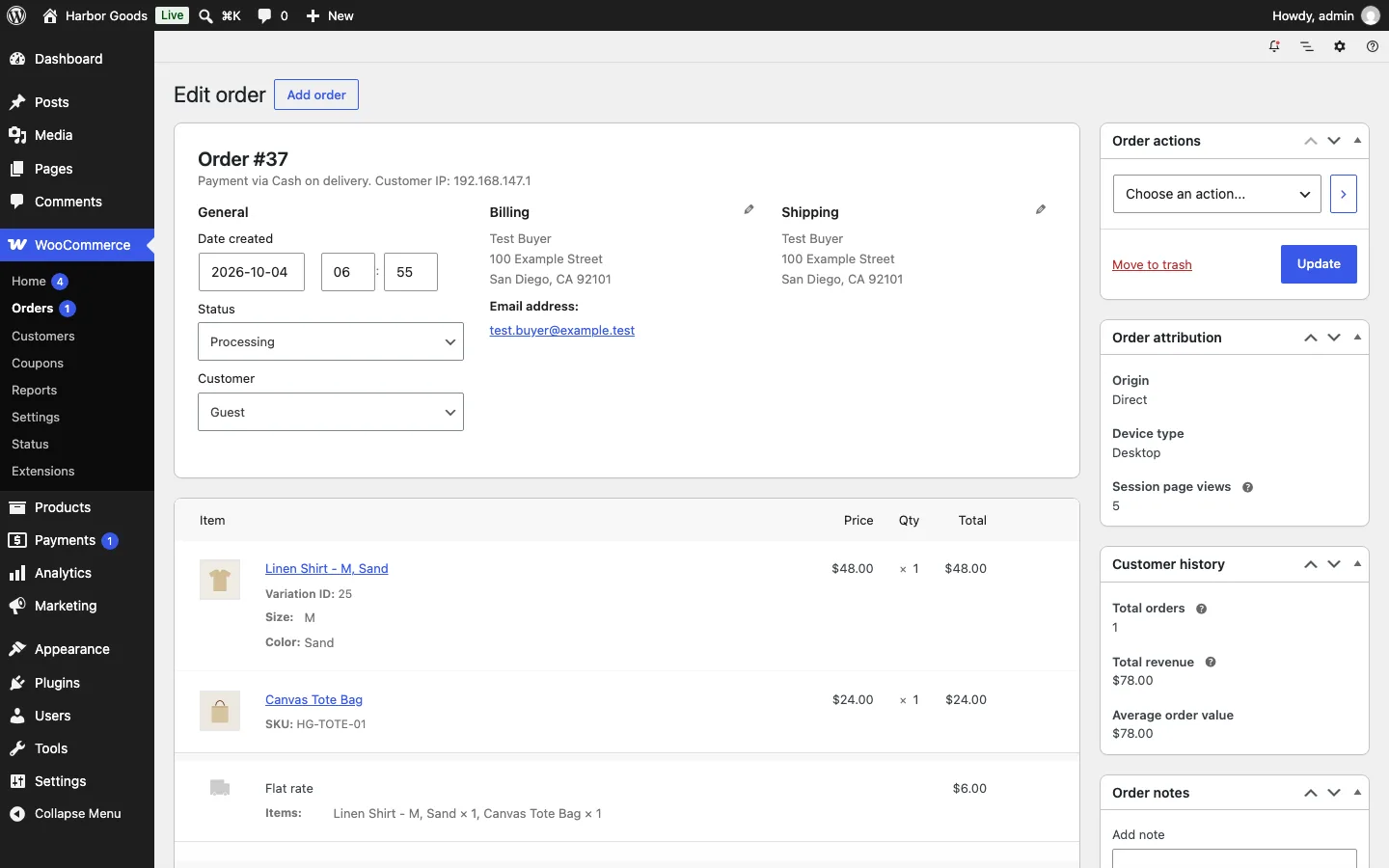Click the Session page views help icon

[x=1247, y=487]
